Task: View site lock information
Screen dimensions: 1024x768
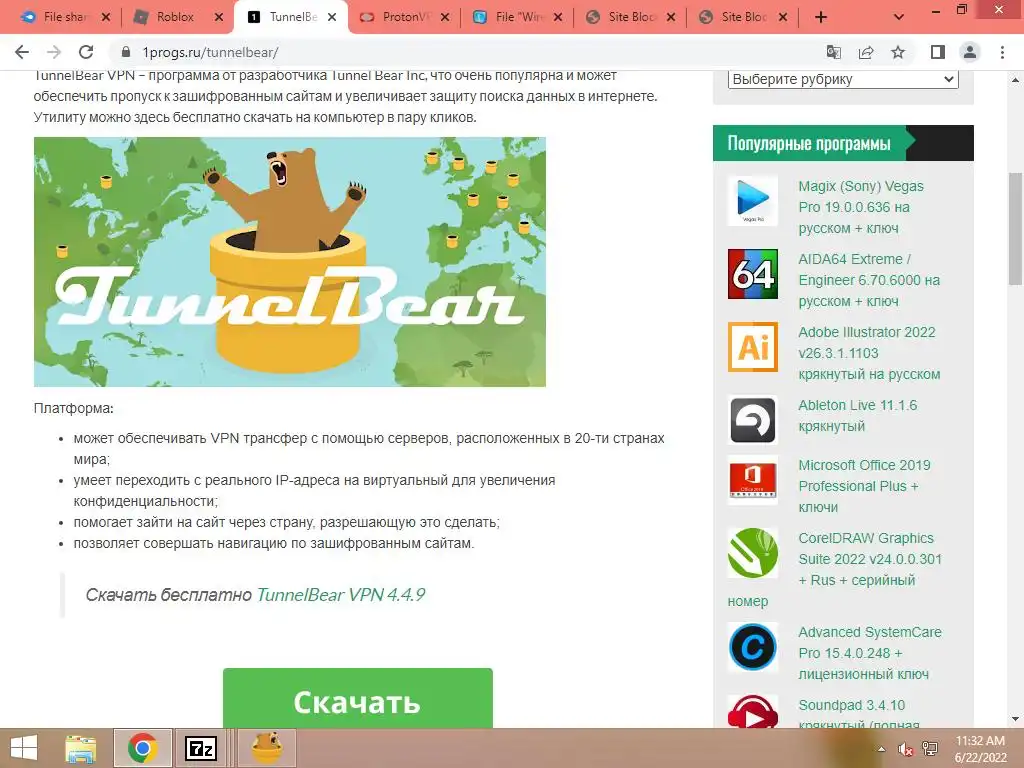Action: pyautogui.click(x=126, y=52)
